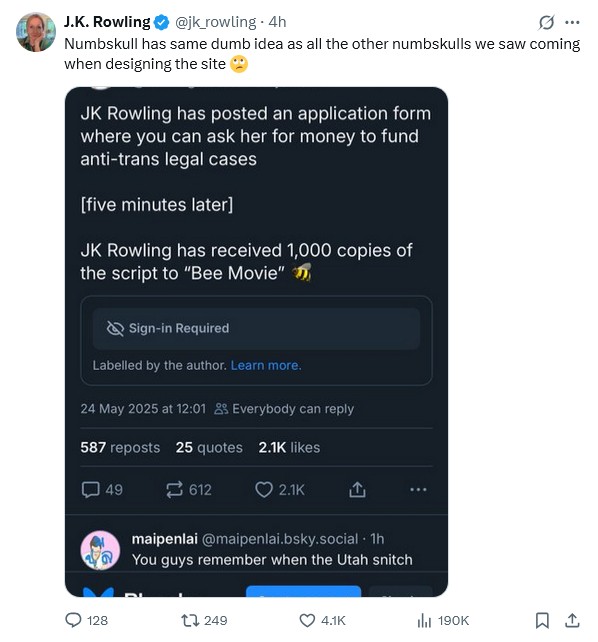Open J.K. Rowling's profile avatar
The height and width of the screenshot is (642, 598).
pos(36,32)
